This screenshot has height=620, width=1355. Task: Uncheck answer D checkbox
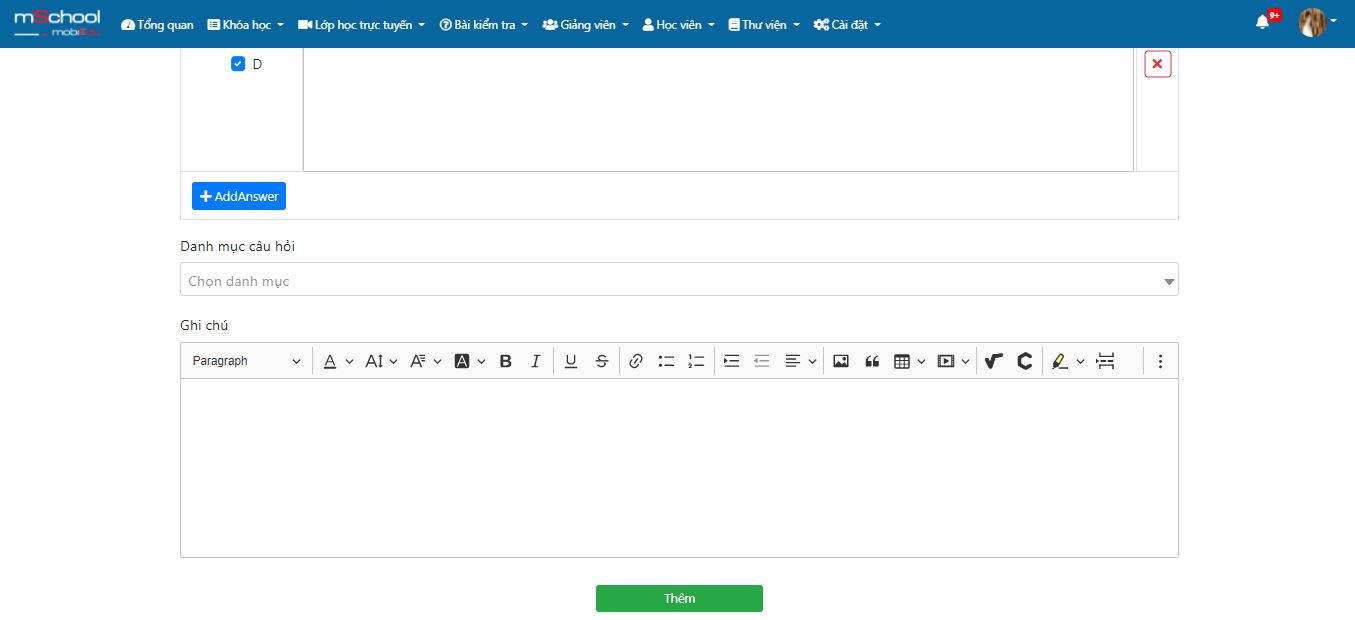238,64
